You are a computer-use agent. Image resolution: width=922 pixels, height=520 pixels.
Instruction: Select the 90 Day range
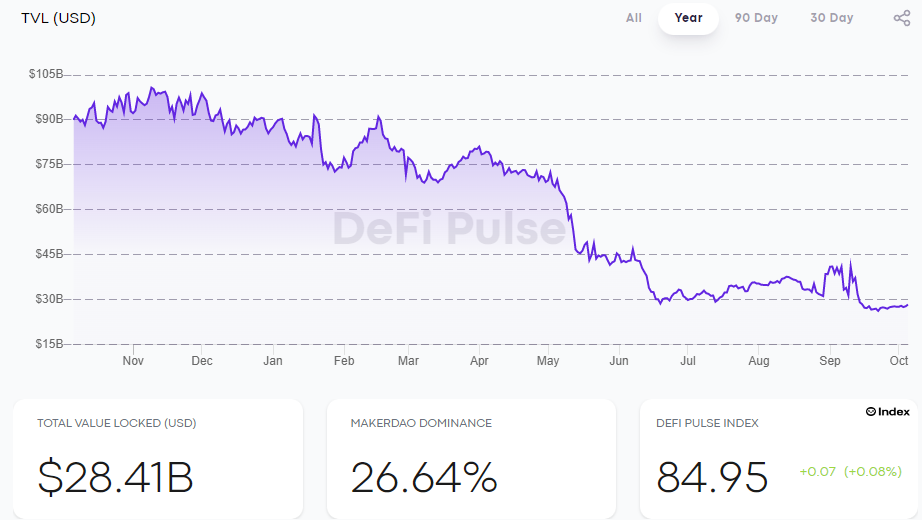pos(756,18)
